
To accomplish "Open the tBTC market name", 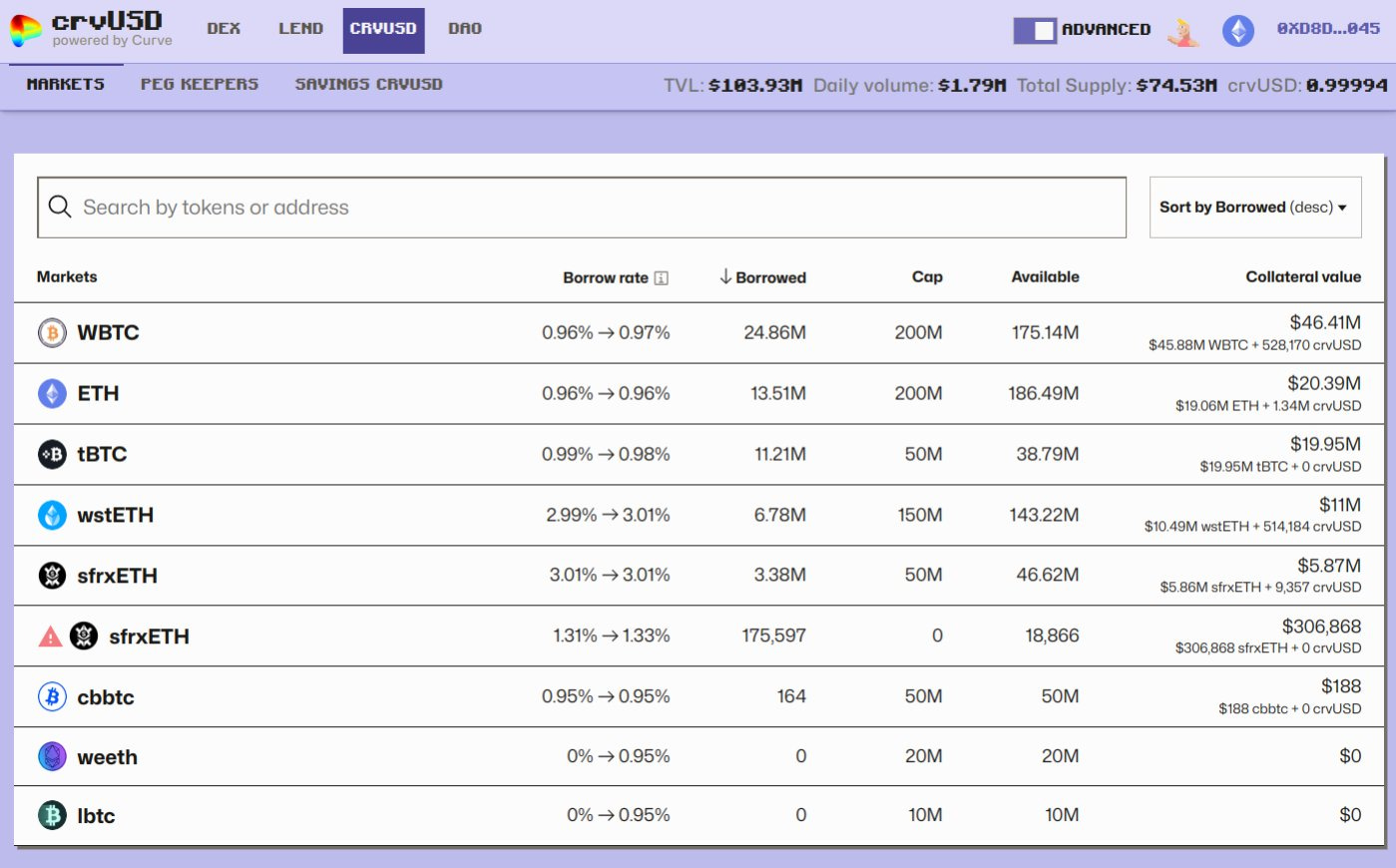I will coord(102,455).
